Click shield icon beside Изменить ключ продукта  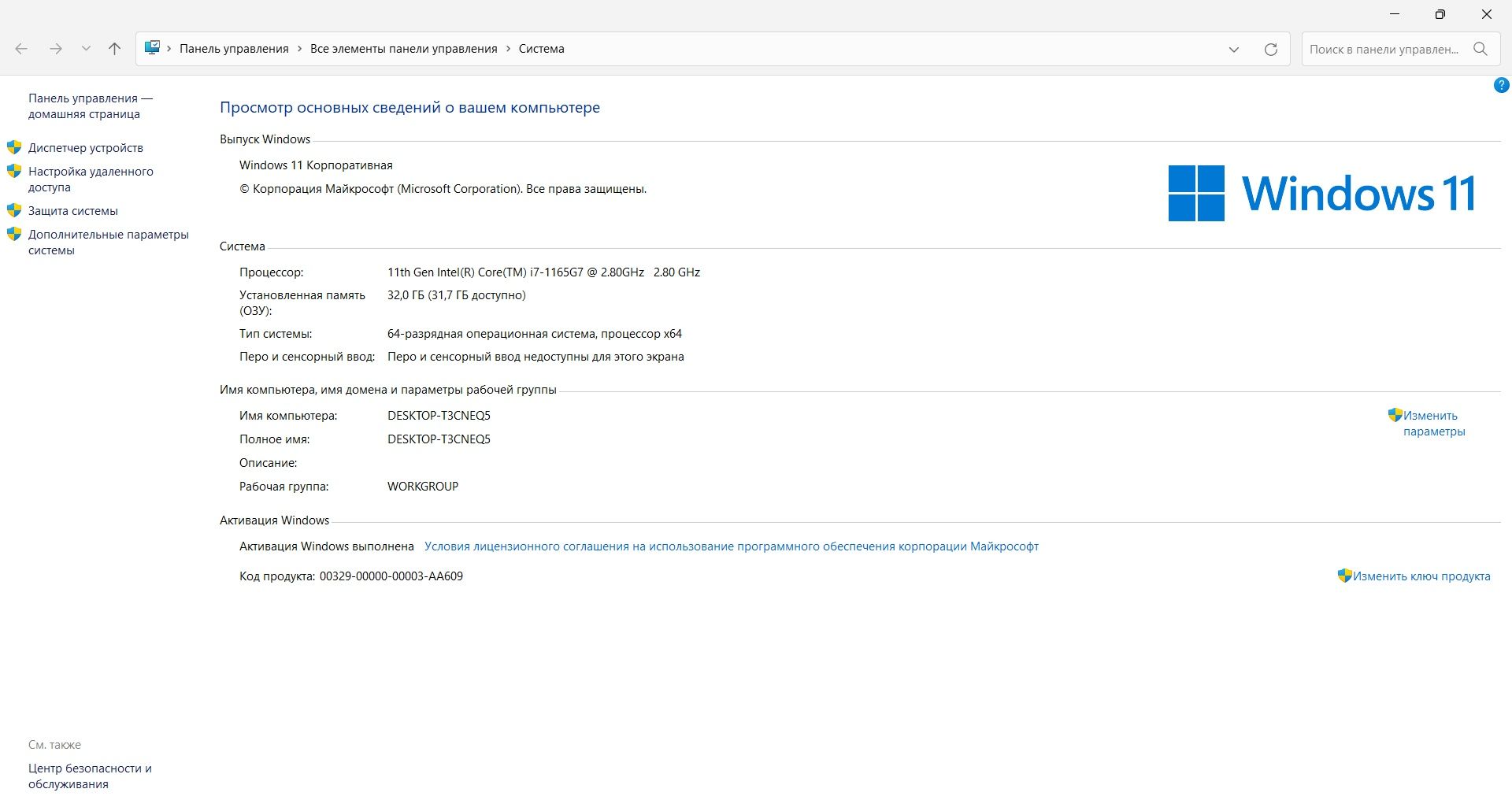point(1344,576)
